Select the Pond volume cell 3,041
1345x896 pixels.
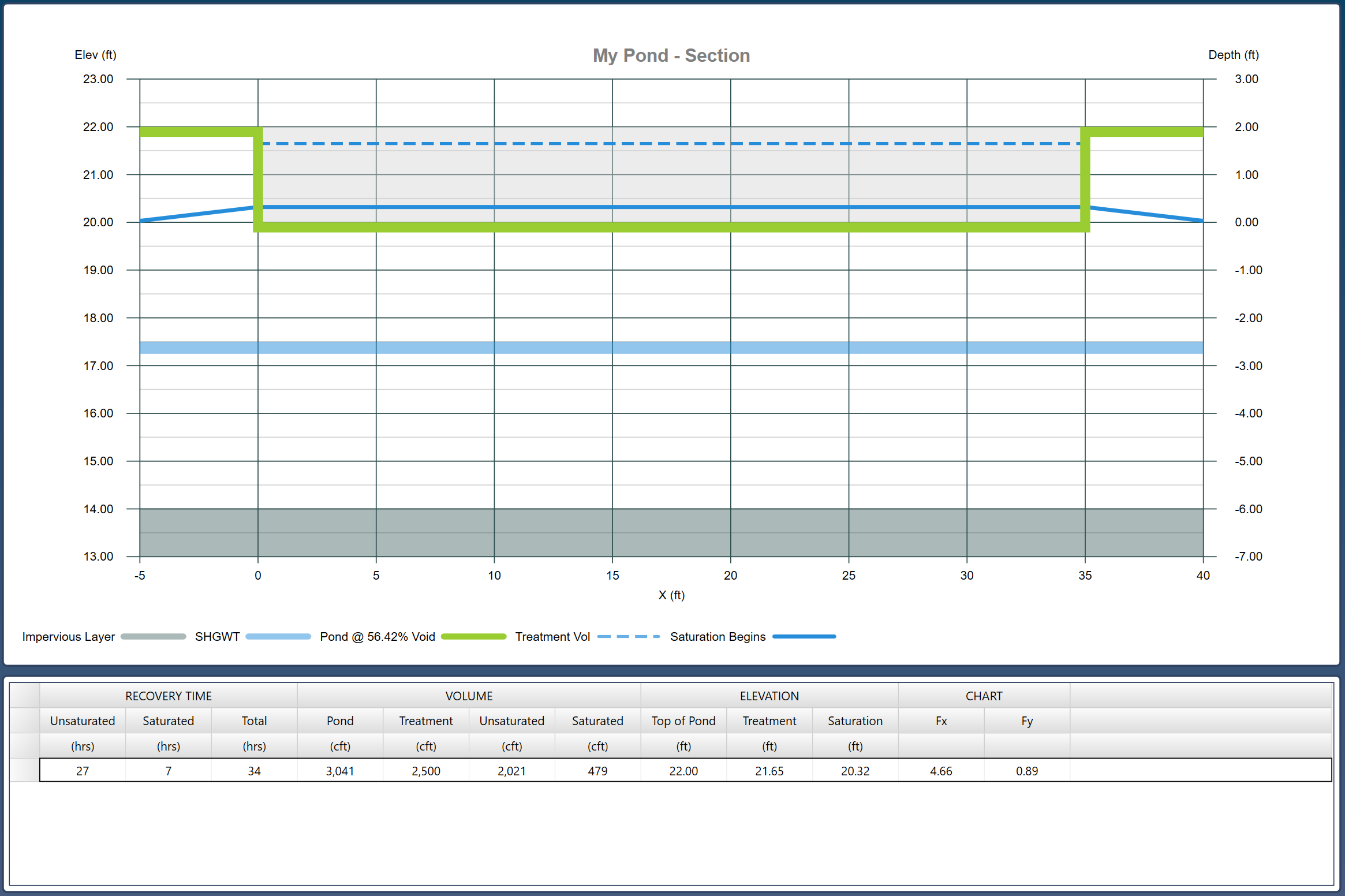(340, 771)
